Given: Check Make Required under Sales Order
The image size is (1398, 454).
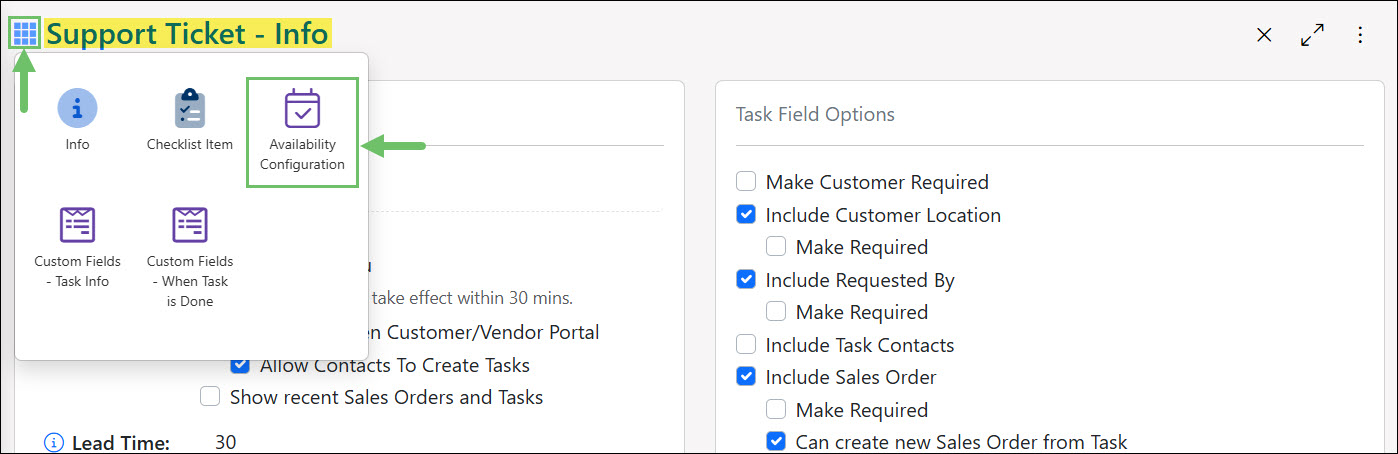Looking at the screenshot, I should (x=776, y=410).
